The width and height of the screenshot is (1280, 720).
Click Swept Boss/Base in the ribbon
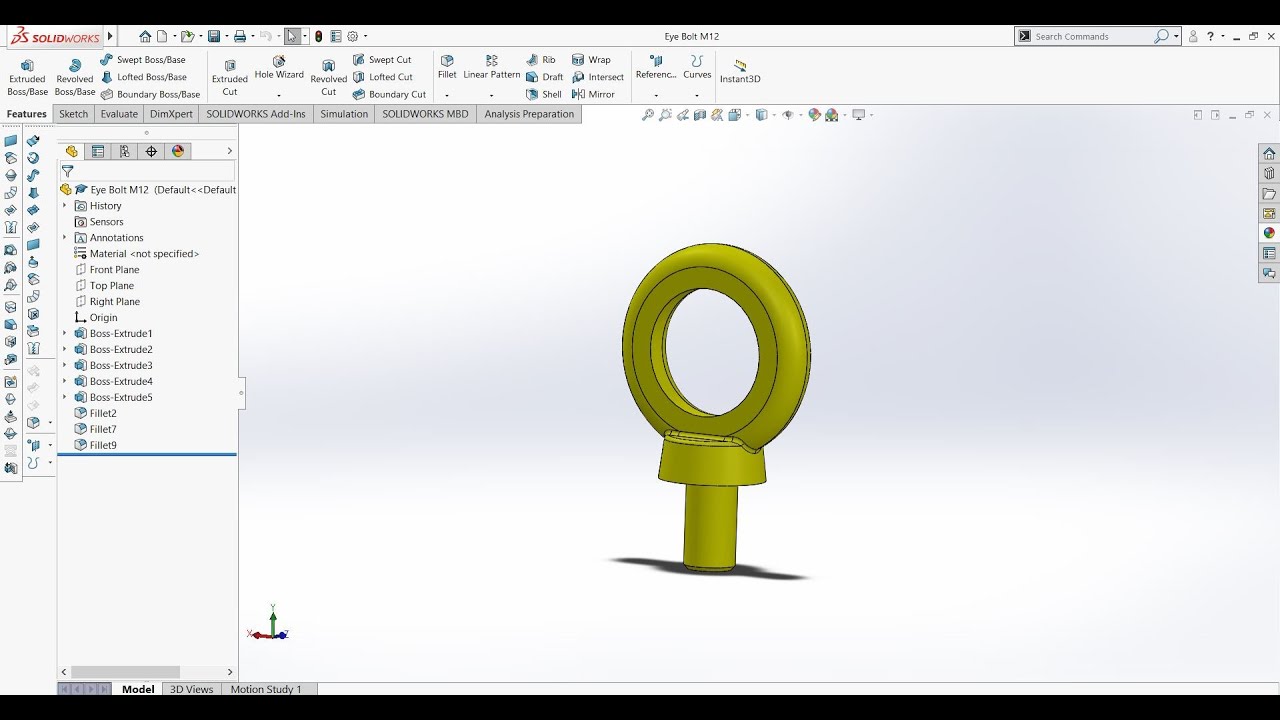pos(143,60)
